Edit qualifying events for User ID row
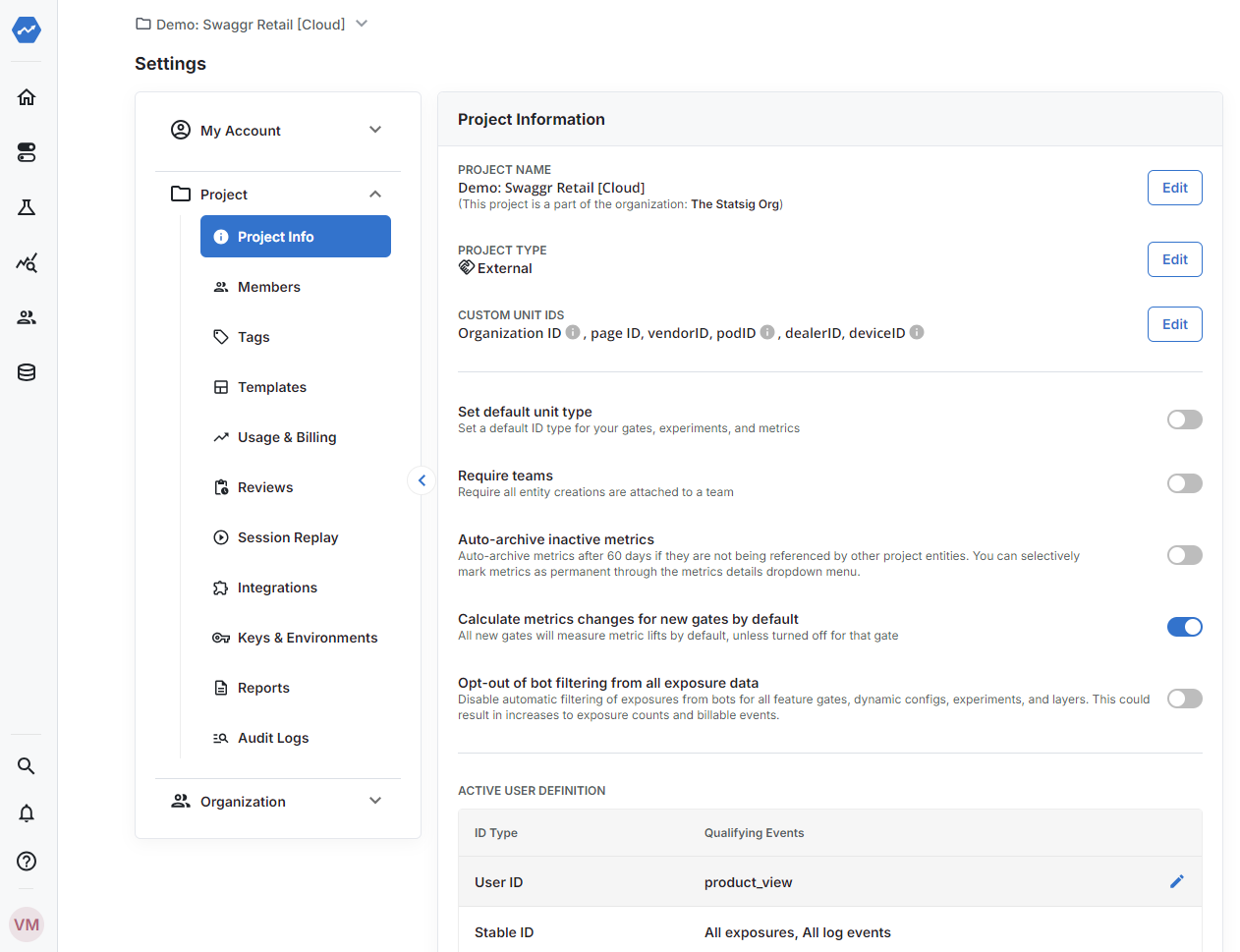The width and height of the screenshot is (1240, 952). [1176, 881]
